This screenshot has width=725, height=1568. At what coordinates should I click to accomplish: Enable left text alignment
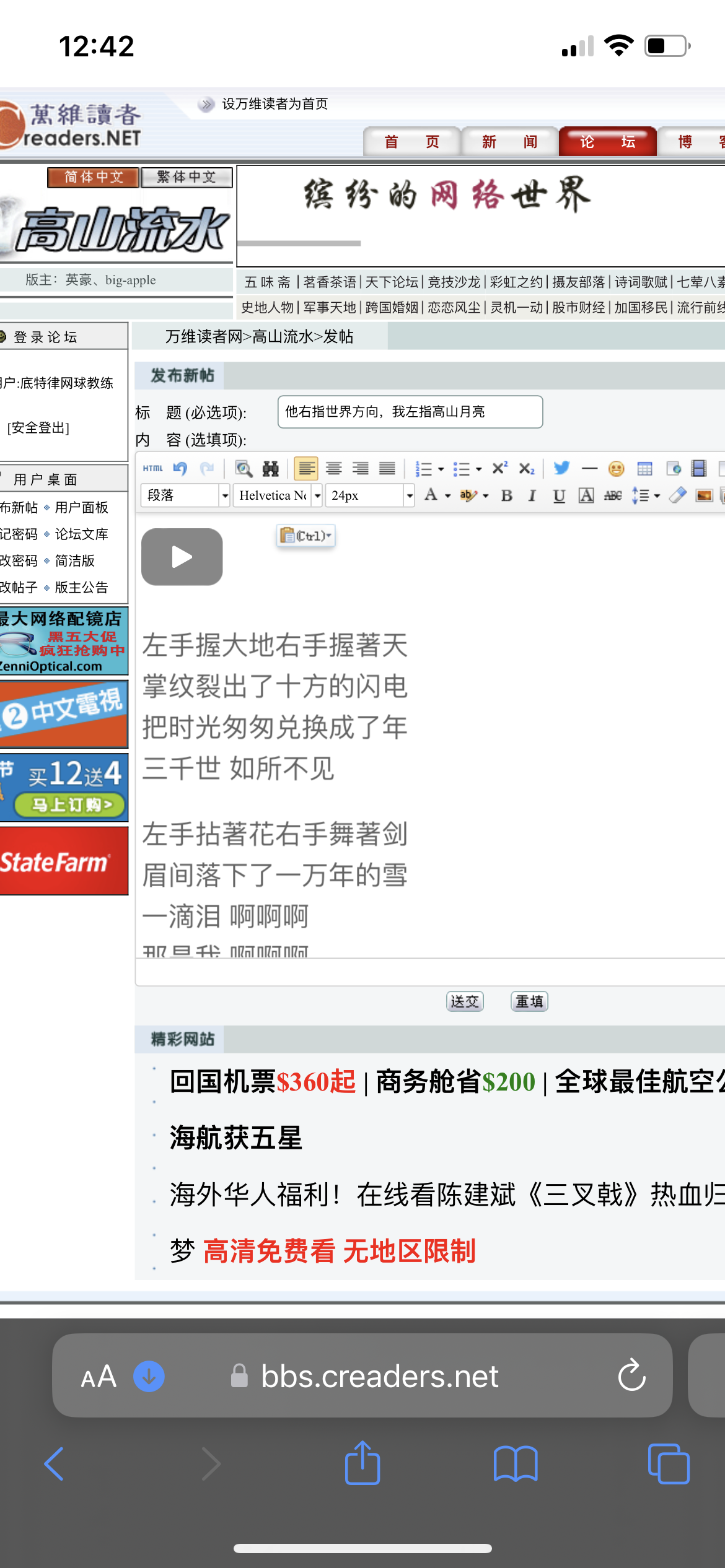[x=305, y=469]
